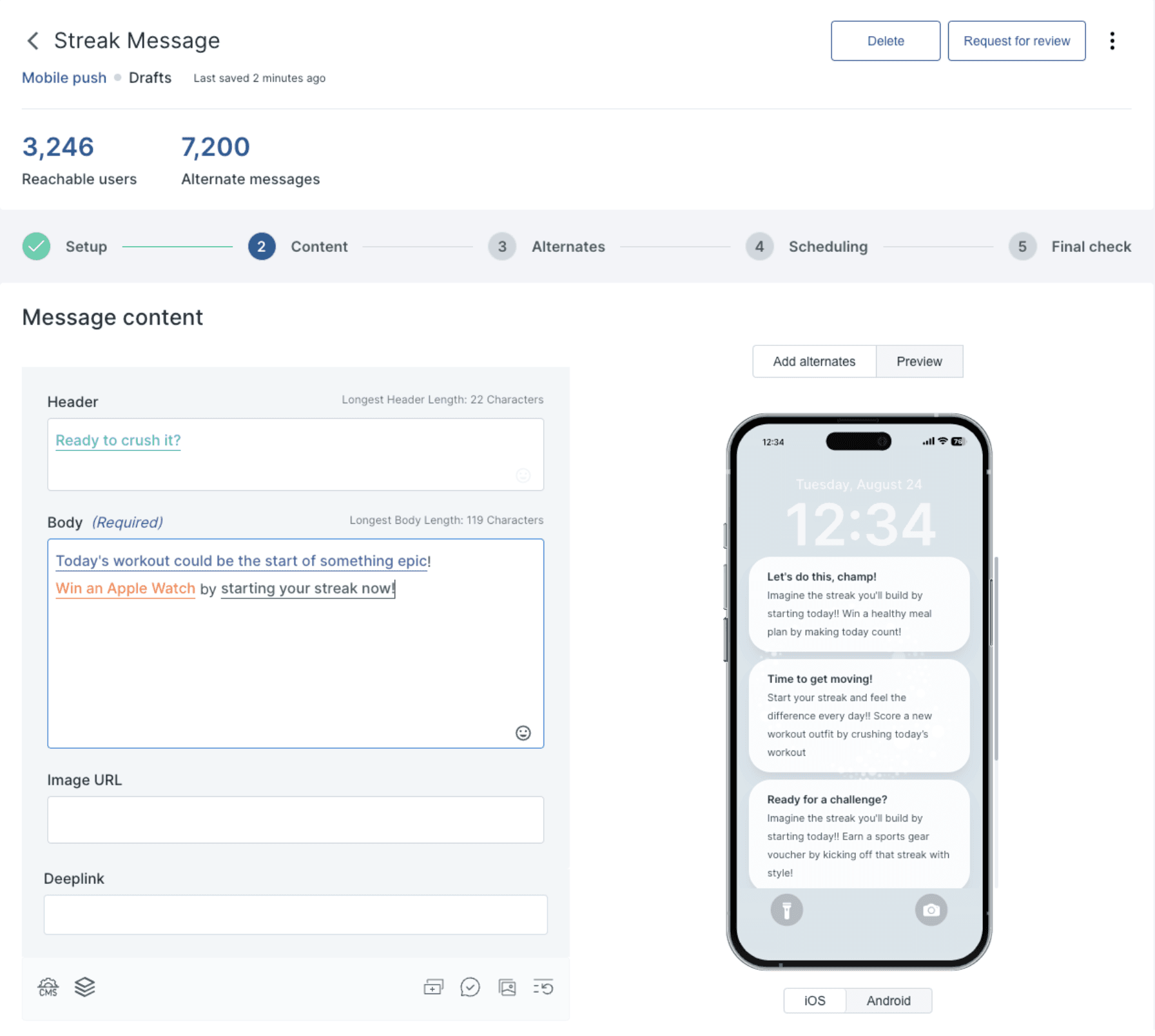This screenshot has width=1155, height=1036.
Task: Switch to the Preview tab
Action: pyautogui.click(x=919, y=361)
